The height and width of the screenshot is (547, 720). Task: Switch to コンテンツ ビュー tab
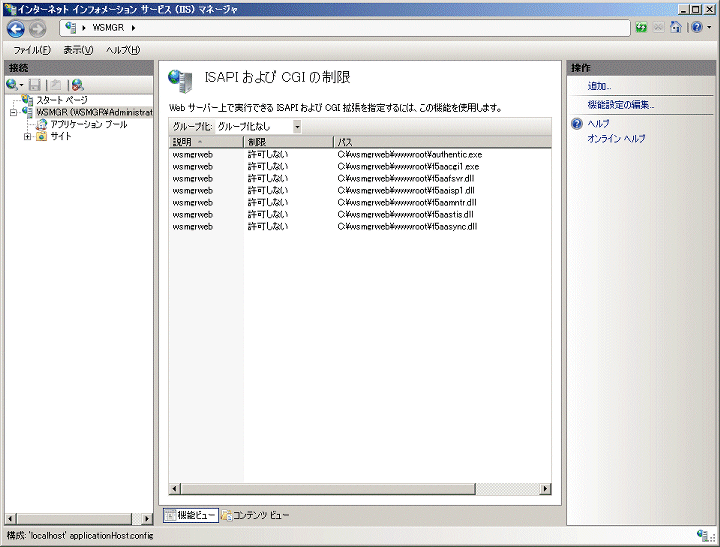coord(255,515)
